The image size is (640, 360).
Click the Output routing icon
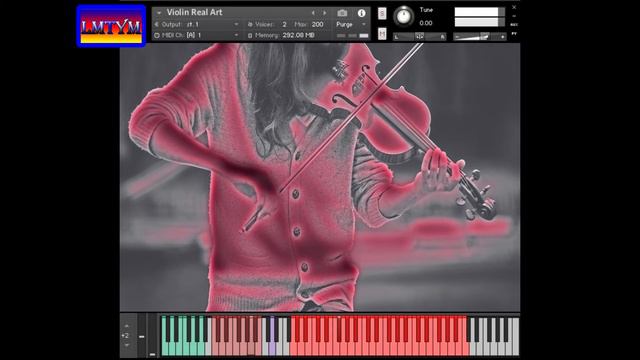coord(156,24)
